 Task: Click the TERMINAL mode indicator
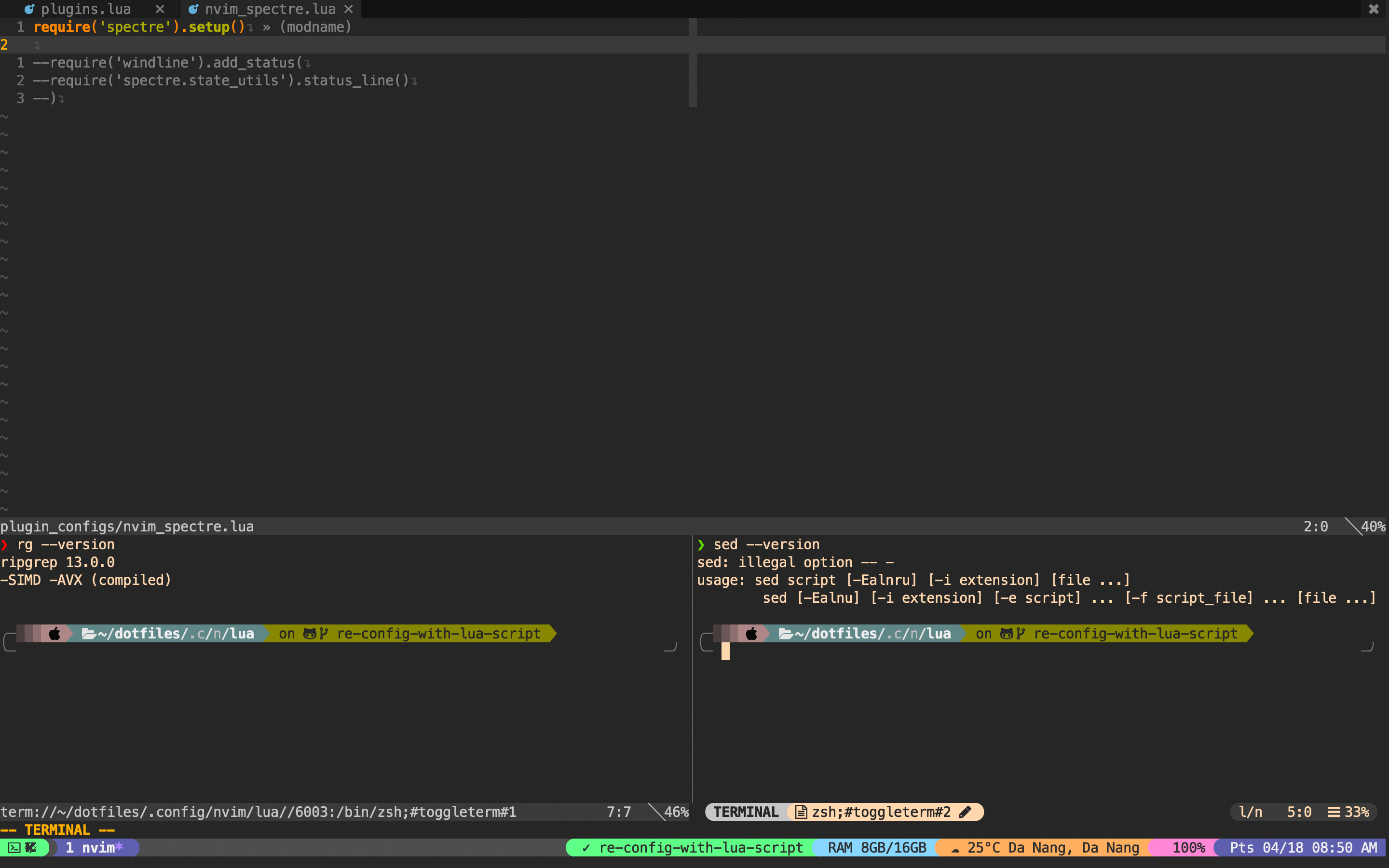click(x=746, y=812)
